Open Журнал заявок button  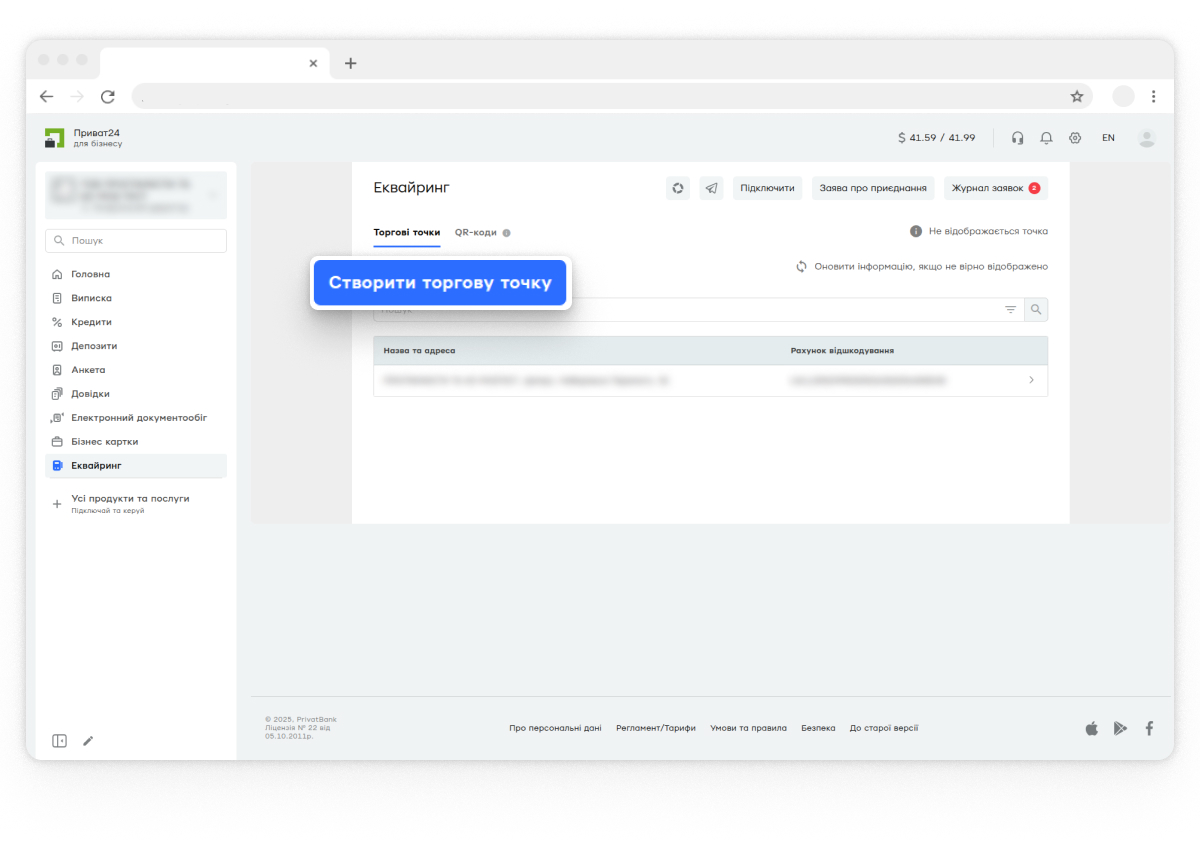pos(995,188)
